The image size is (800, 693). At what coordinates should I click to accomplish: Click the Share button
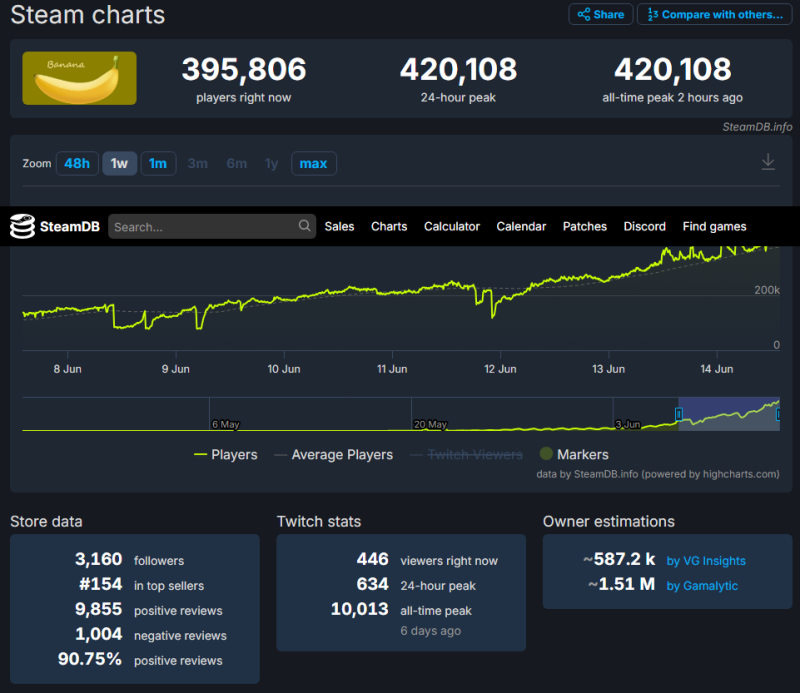tap(601, 14)
